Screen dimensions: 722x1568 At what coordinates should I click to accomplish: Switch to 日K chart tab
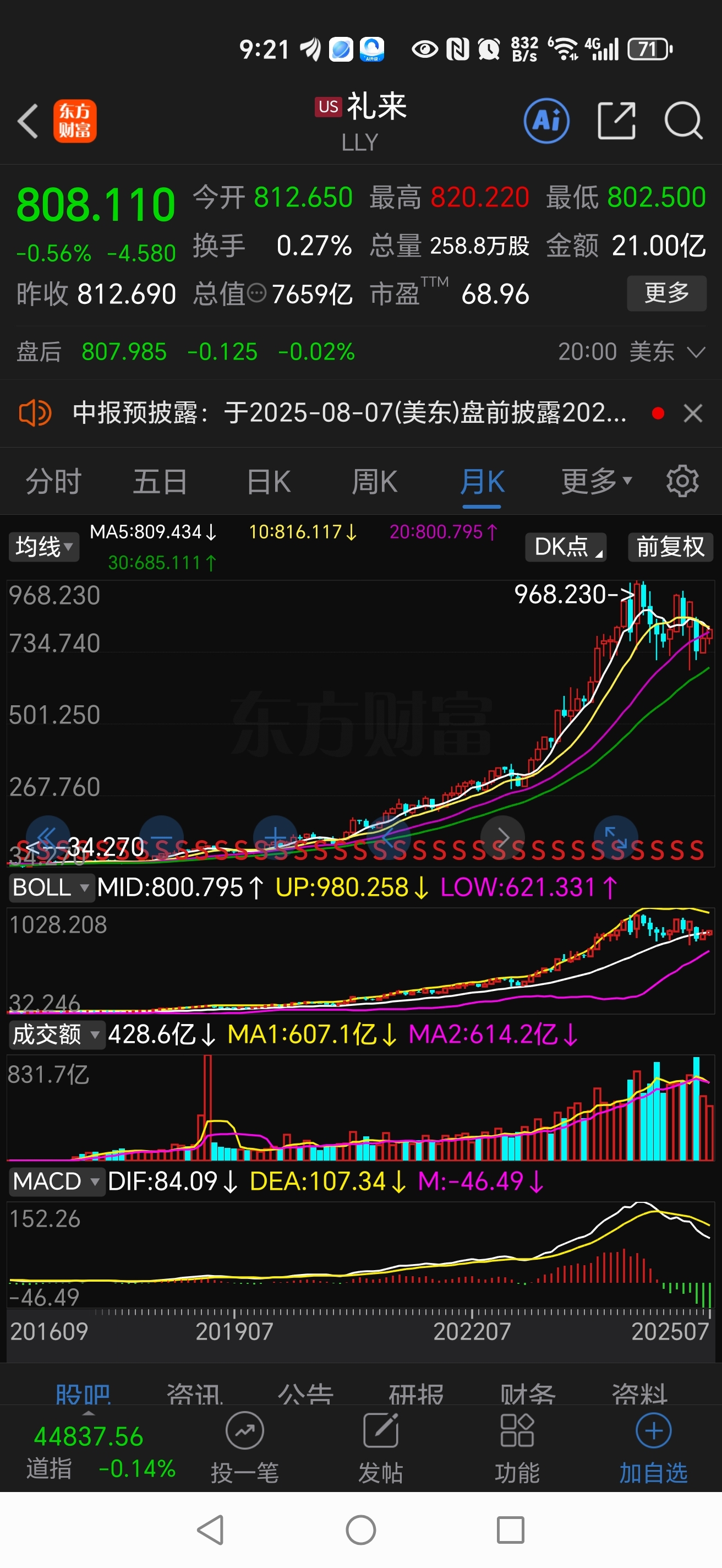coord(268,482)
